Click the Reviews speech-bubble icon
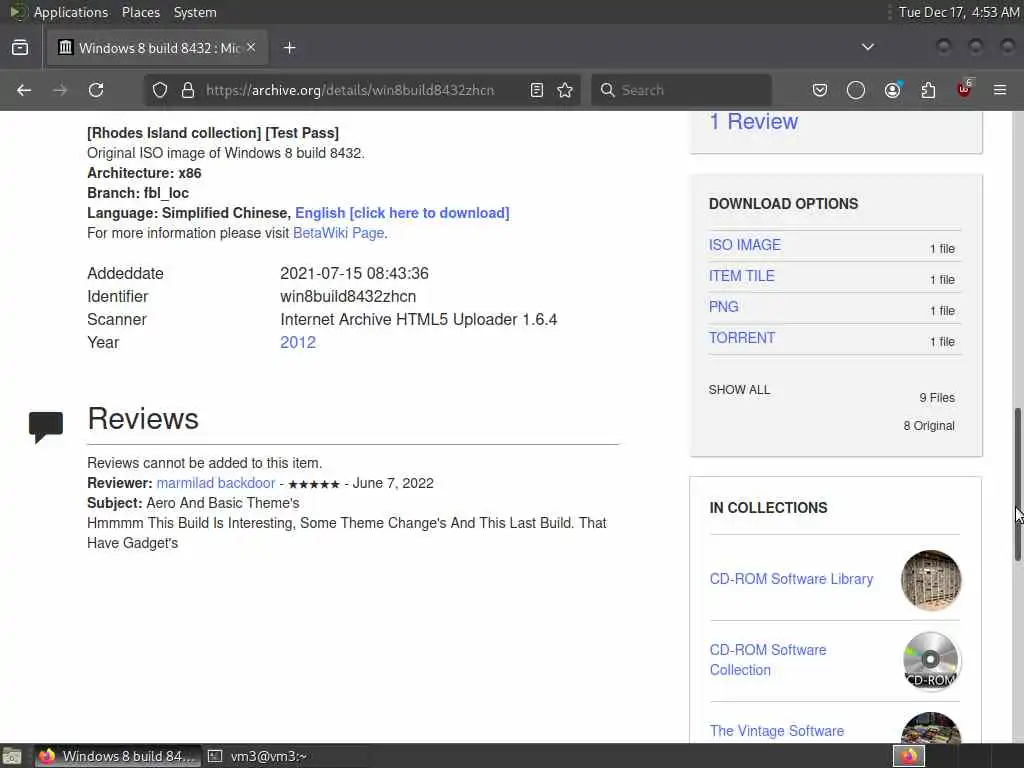The height and width of the screenshot is (768, 1024). pyautogui.click(x=46, y=427)
